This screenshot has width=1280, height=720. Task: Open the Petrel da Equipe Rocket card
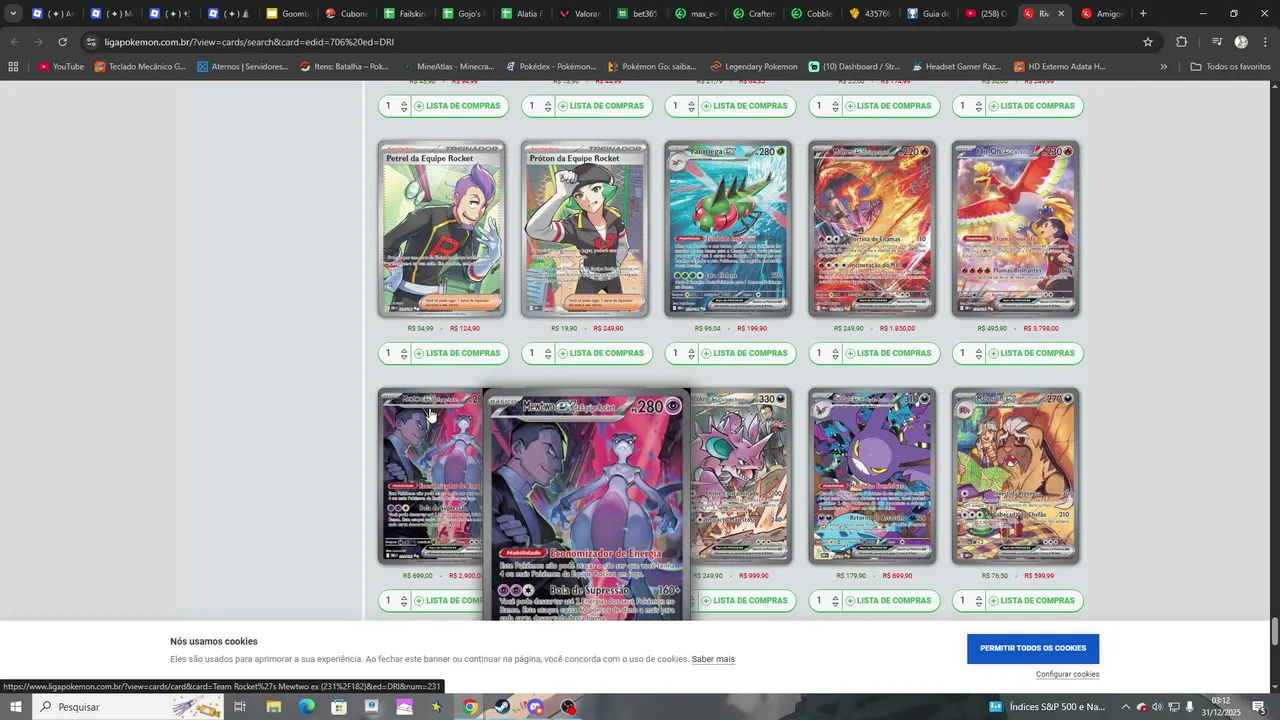442,229
